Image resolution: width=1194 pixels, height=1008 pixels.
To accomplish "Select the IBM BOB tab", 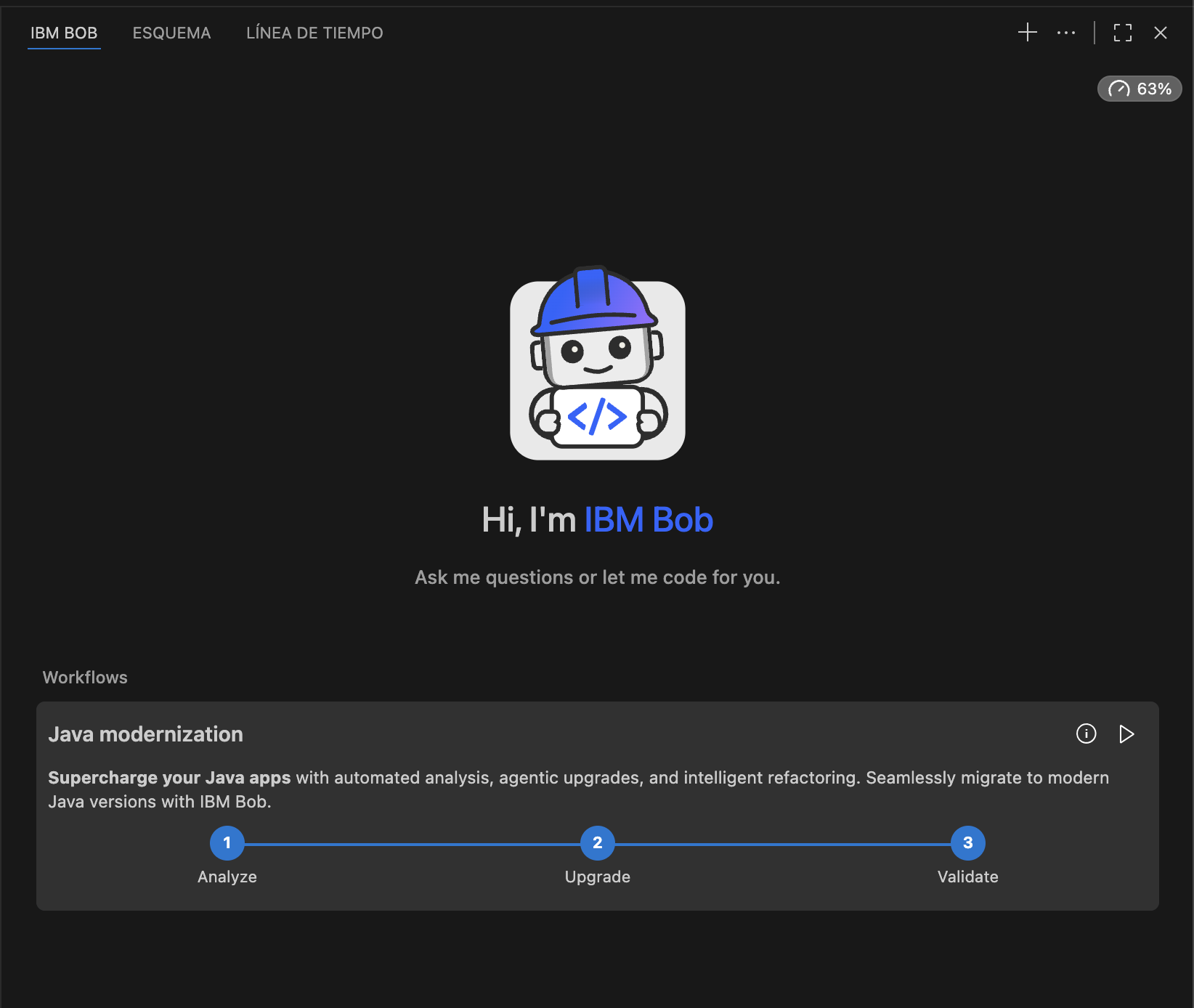I will [64, 33].
